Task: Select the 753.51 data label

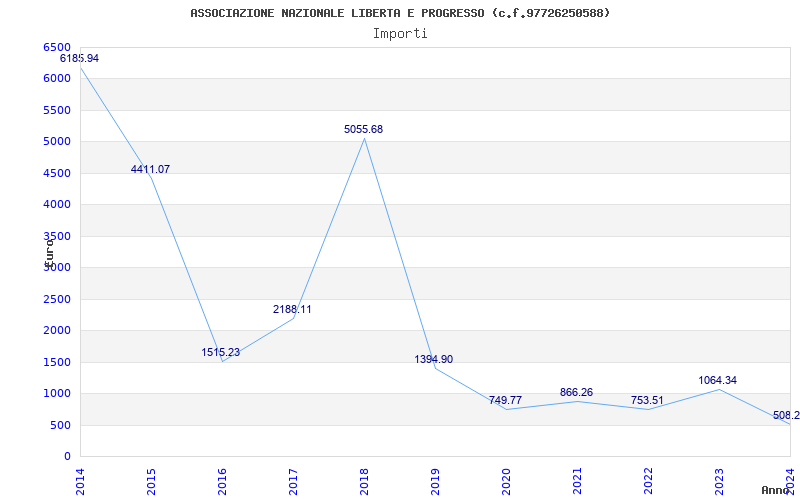Action: tap(647, 401)
